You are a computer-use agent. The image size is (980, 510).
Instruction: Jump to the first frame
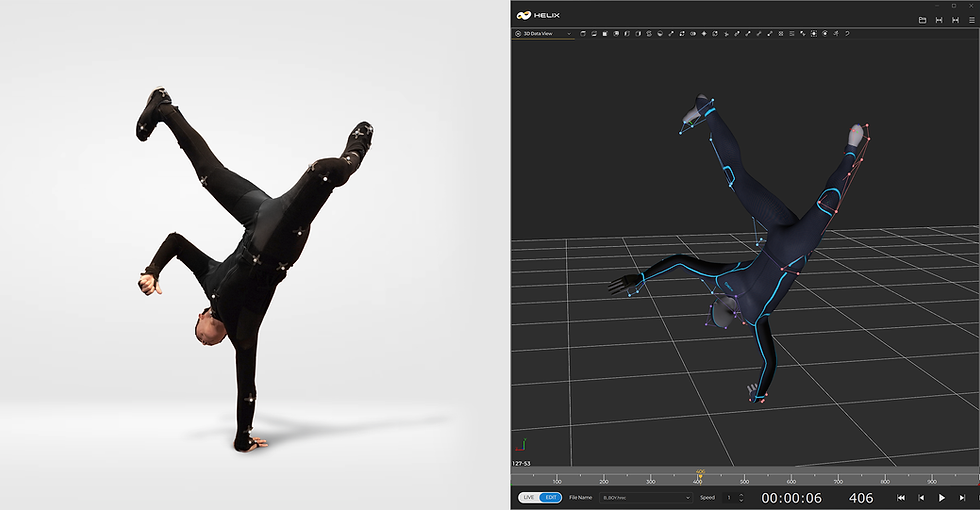coord(901,498)
